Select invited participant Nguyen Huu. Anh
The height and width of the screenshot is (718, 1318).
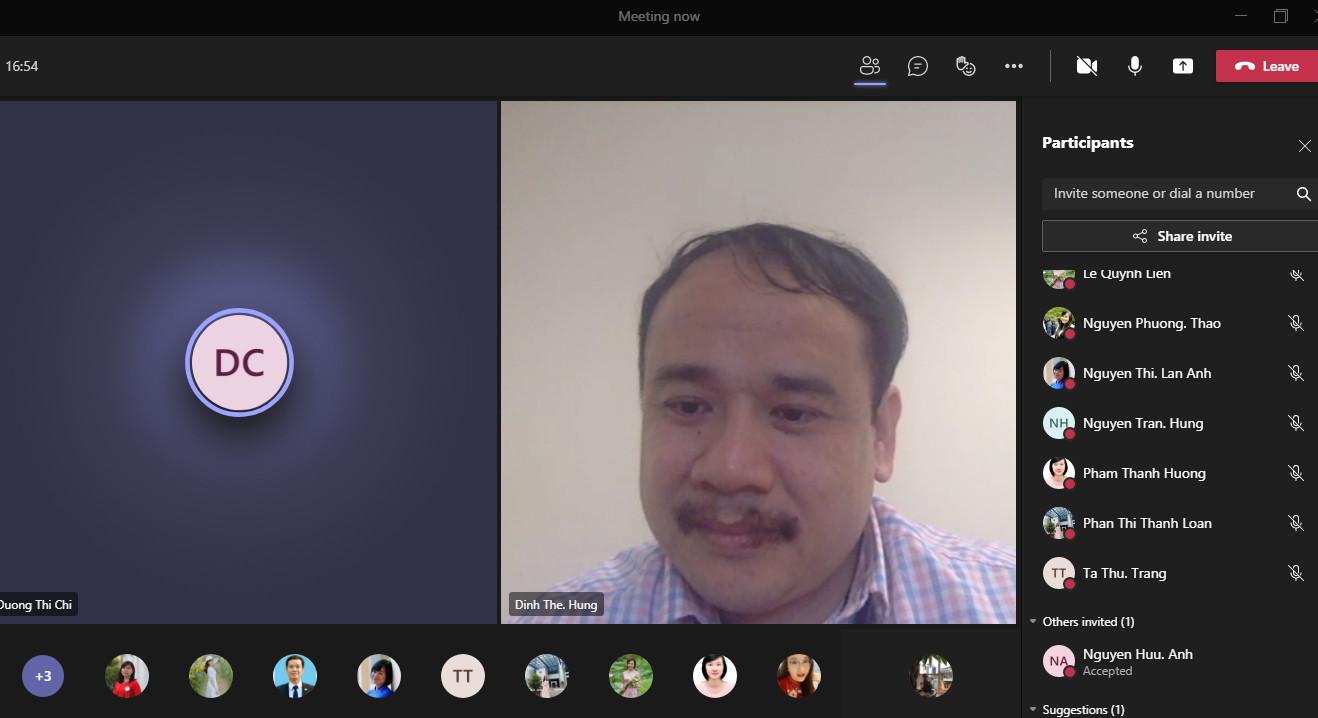(1137, 660)
